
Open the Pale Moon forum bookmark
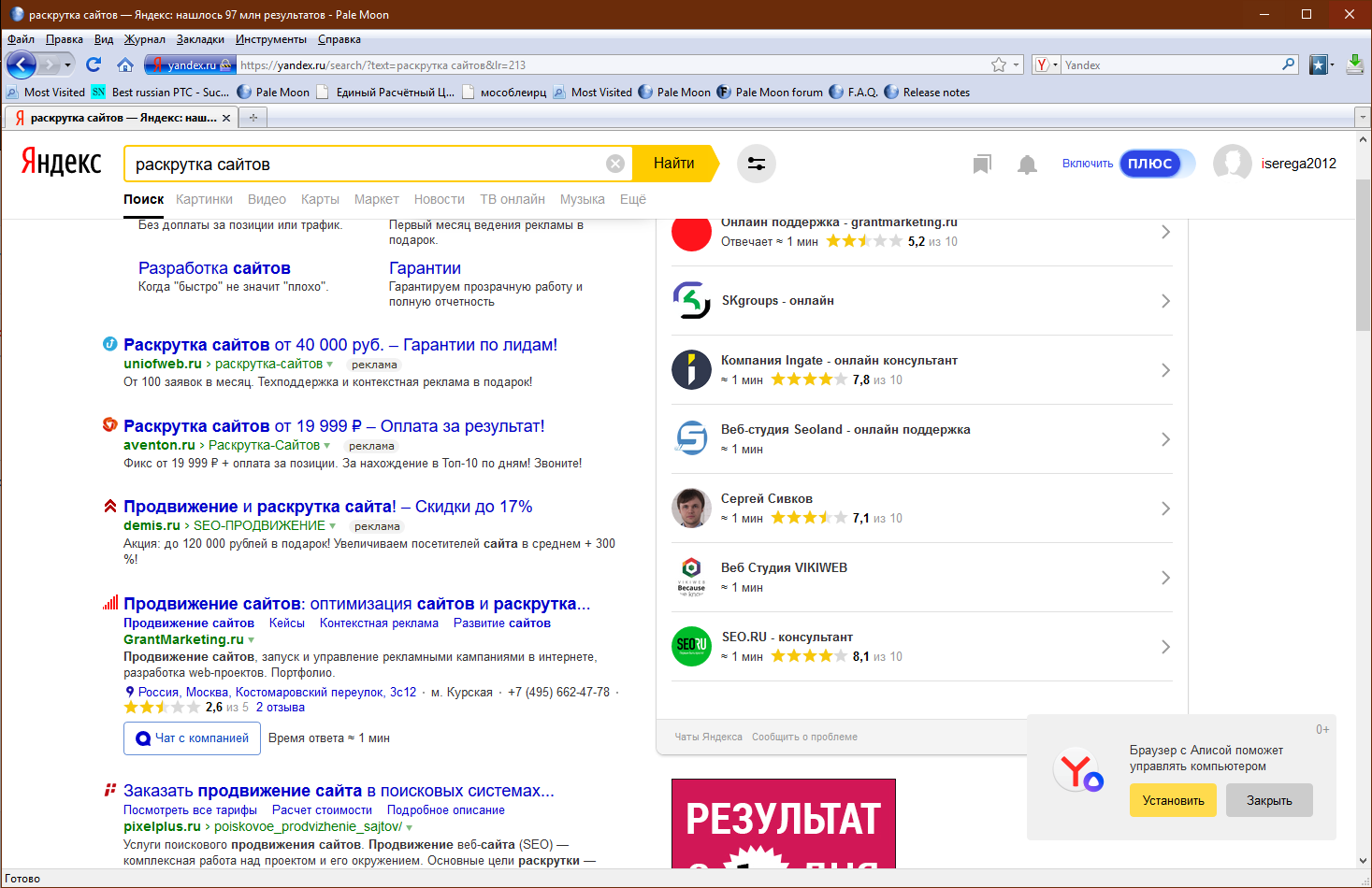[x=771, y=92]
